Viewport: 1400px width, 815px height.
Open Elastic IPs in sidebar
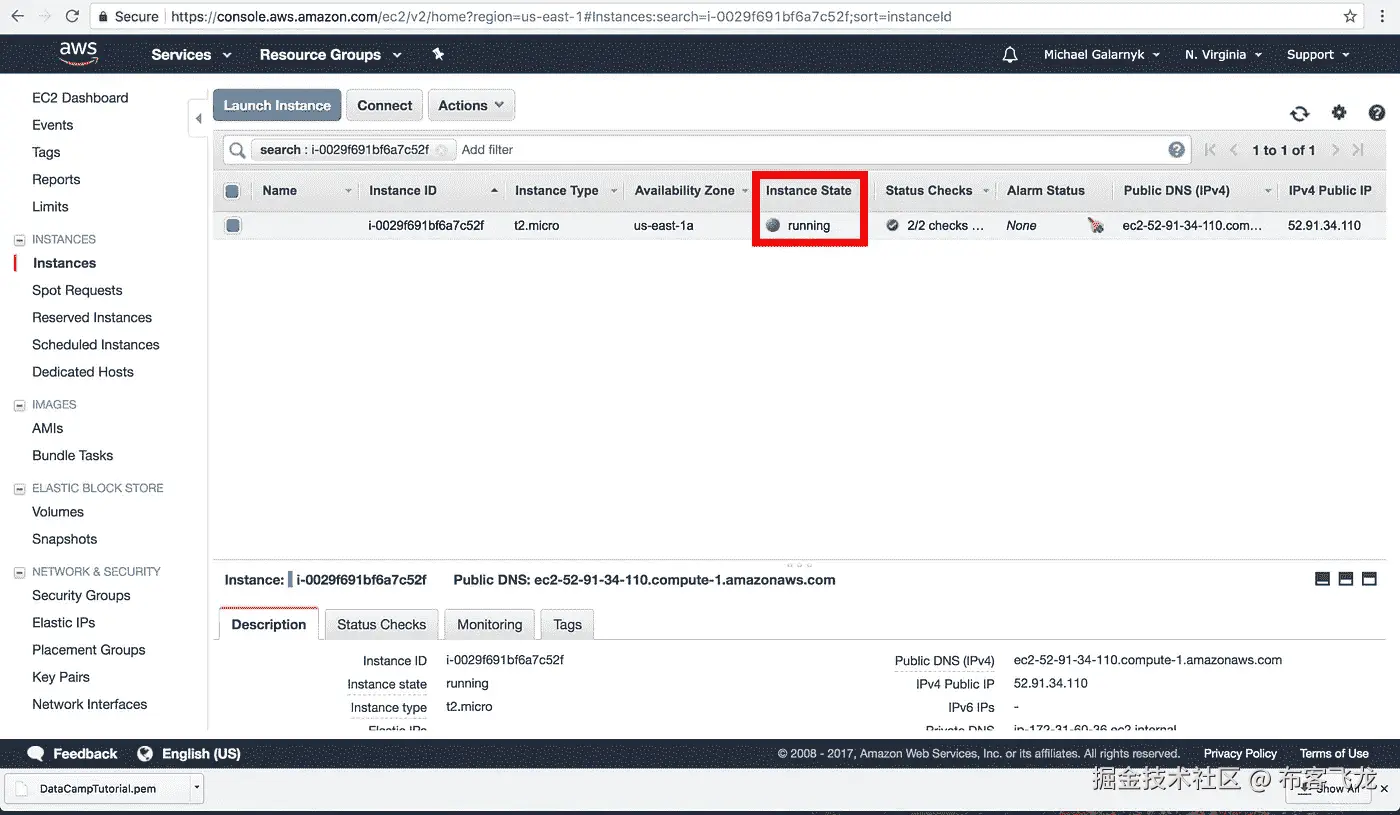[x=64, y=622]
